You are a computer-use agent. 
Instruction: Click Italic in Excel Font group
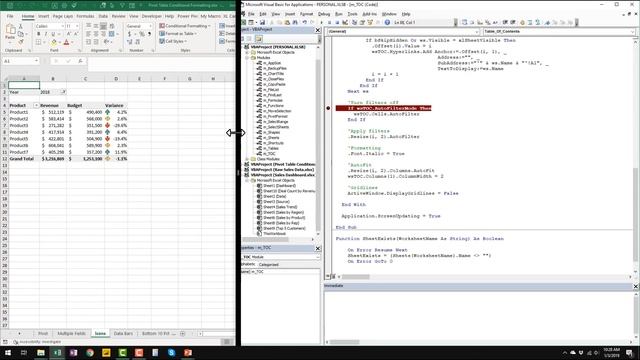tap(46, 34)
